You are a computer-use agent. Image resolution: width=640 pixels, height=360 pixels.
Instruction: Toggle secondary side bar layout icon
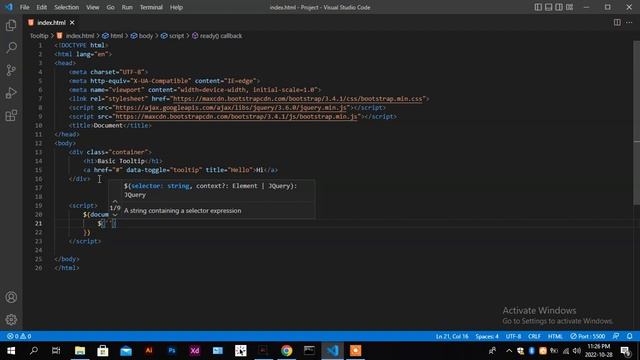[559, 7]
